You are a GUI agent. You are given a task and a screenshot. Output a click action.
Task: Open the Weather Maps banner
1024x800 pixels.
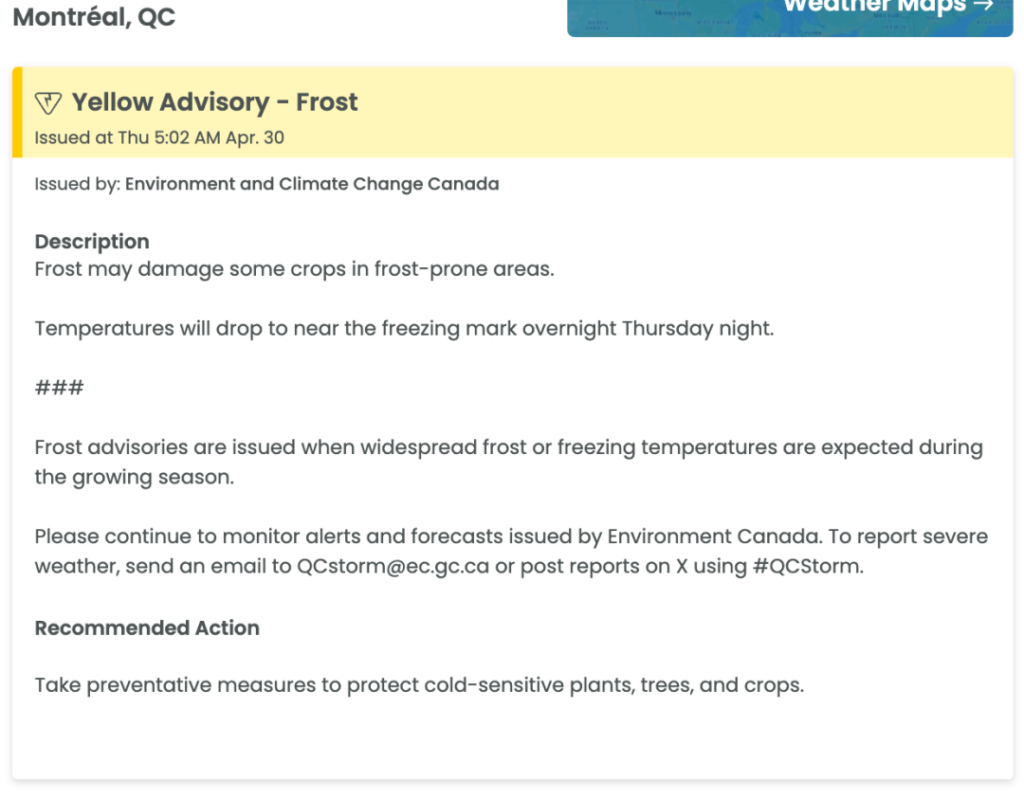click(x=790, y=18)
